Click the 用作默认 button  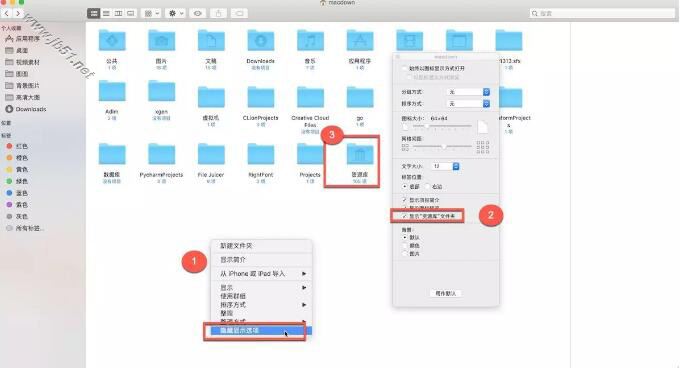click(x=446, y=294)
